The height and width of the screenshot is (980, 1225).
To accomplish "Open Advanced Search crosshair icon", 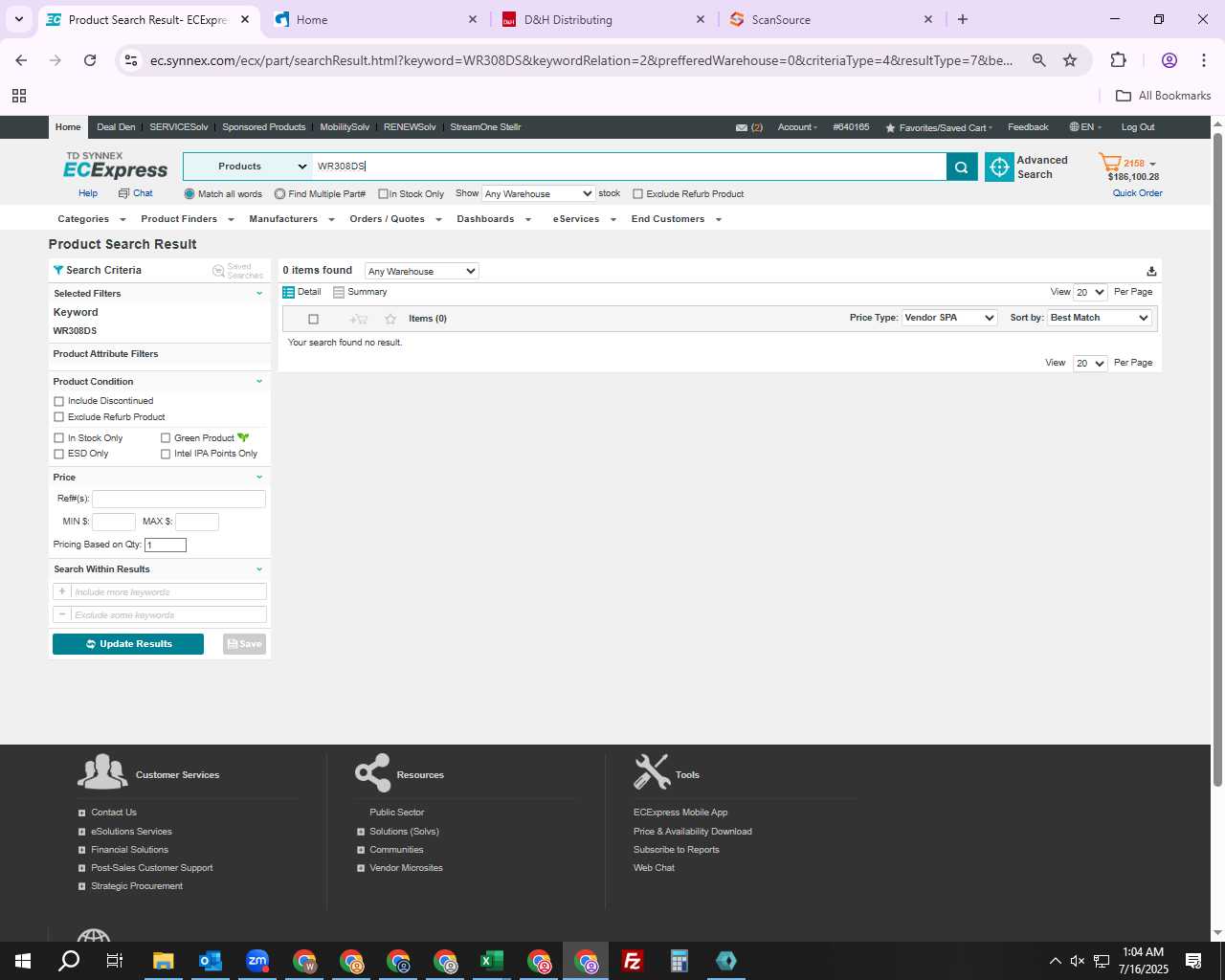I will pyautogui.click(x=999, y=167).
